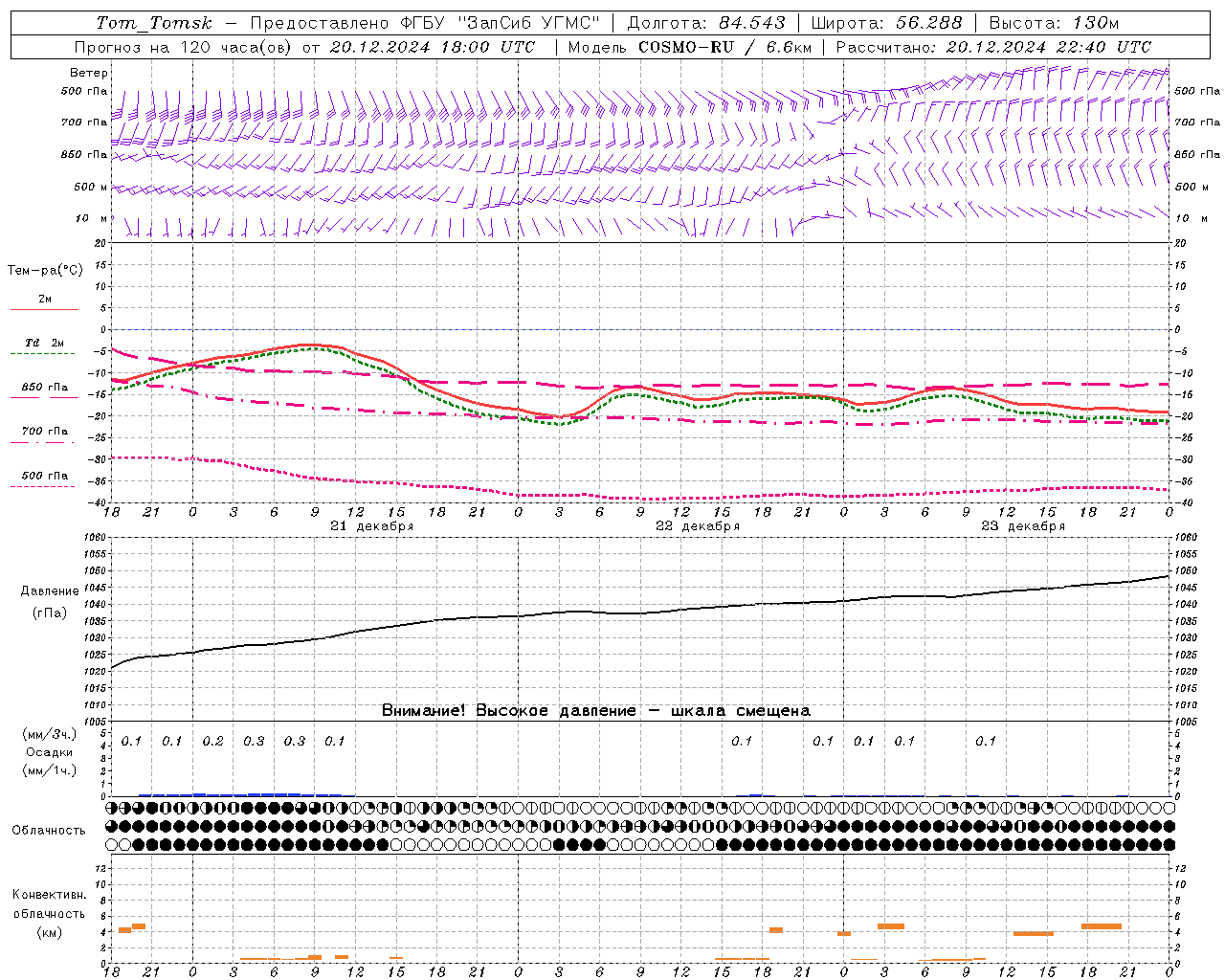Click the forecast header "Прогноз на 120 часа(ов)"

tap(185, 47)
